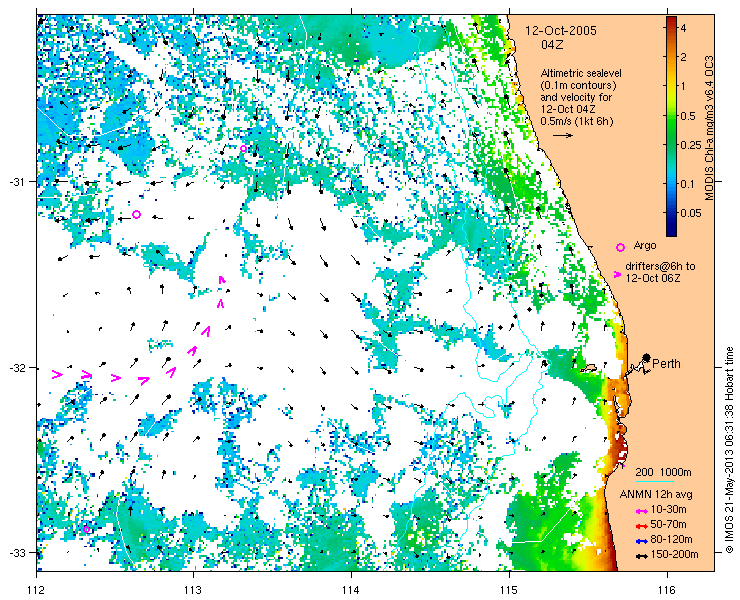
Task: Click the '-31' latitude axis label
Action: (x=15, y=182)
